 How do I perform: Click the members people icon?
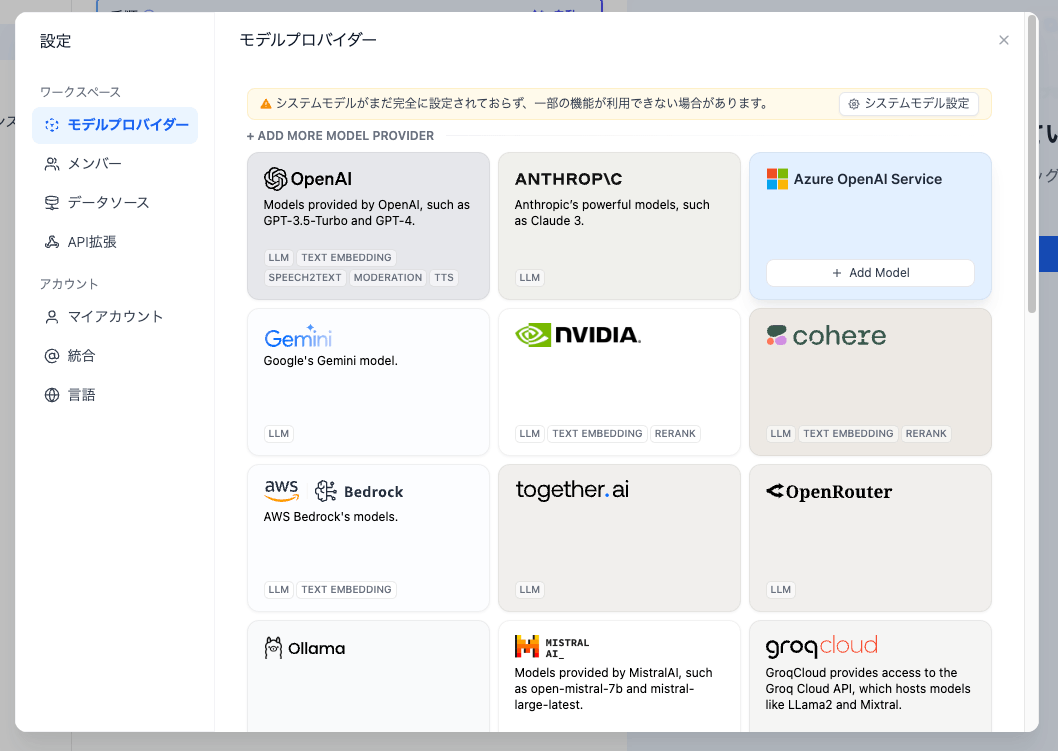(52, 164)
